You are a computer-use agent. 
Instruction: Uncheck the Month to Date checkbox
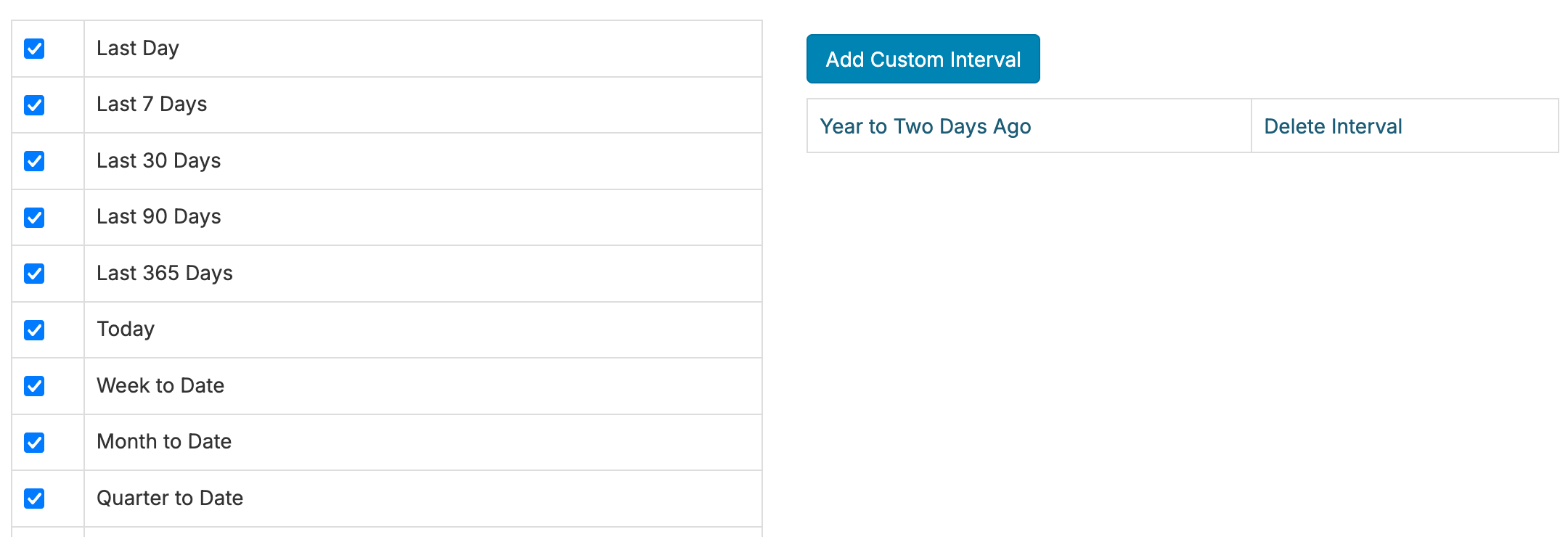pyautogui.click(x=34, y=443)
